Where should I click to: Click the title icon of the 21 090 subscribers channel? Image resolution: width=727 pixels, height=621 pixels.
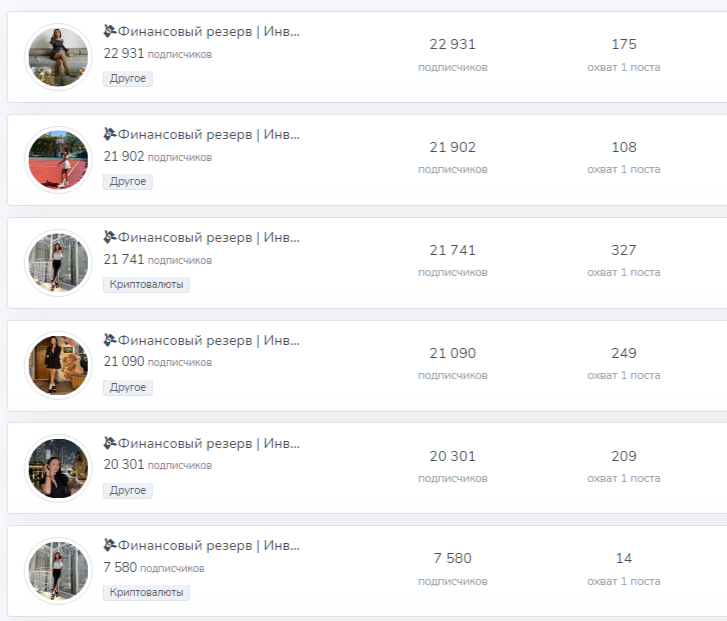[x=110, y=340]
